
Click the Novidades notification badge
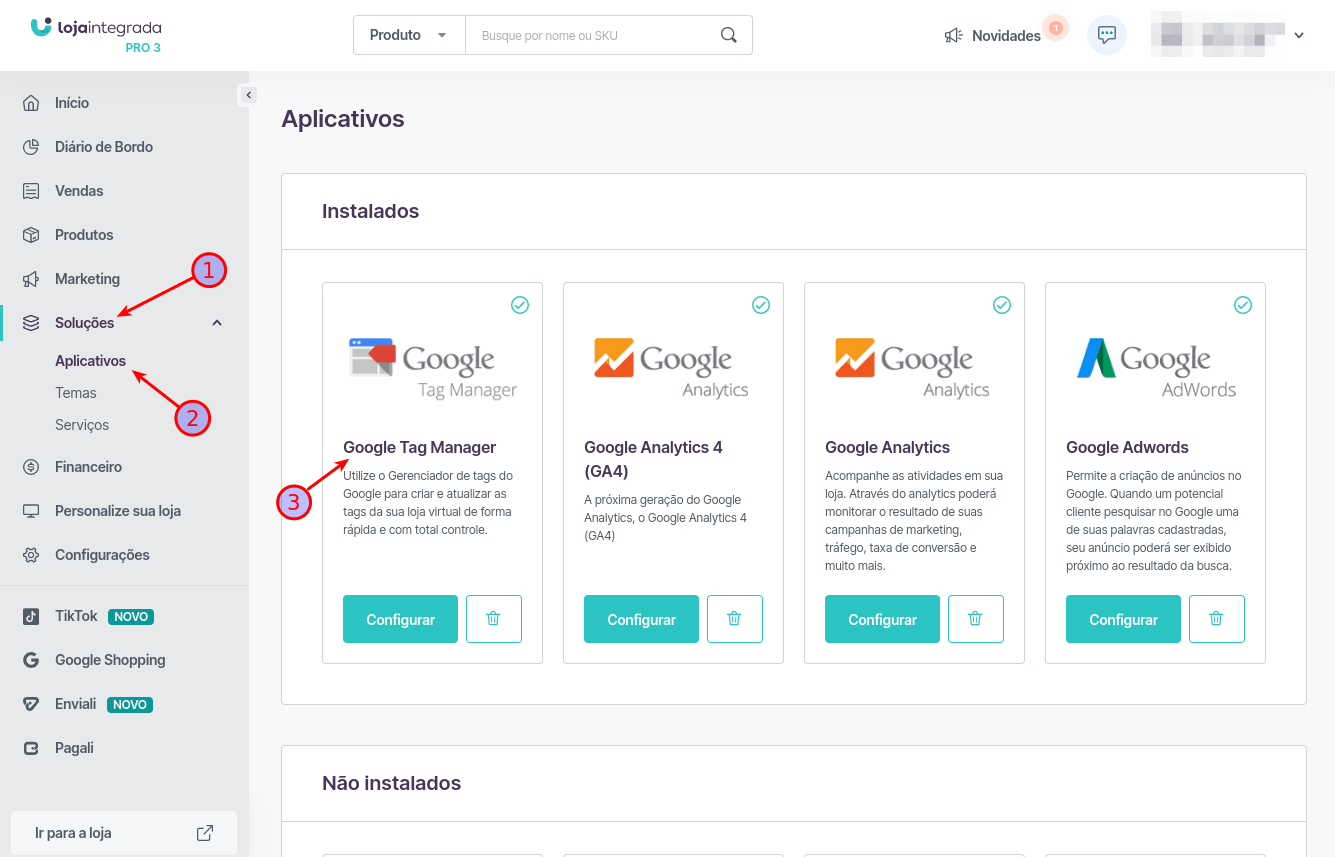(1055, 28)
